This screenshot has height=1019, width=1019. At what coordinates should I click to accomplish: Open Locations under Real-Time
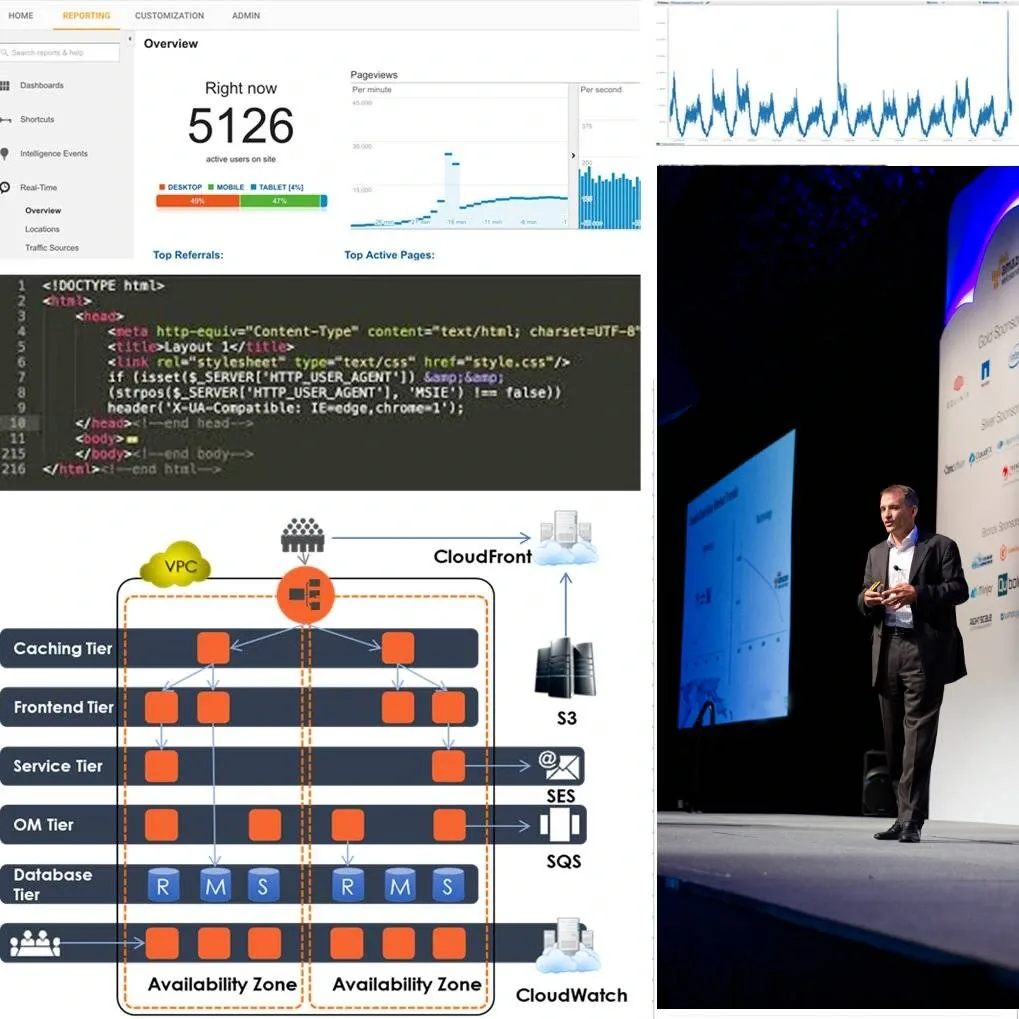click(42, 229)
